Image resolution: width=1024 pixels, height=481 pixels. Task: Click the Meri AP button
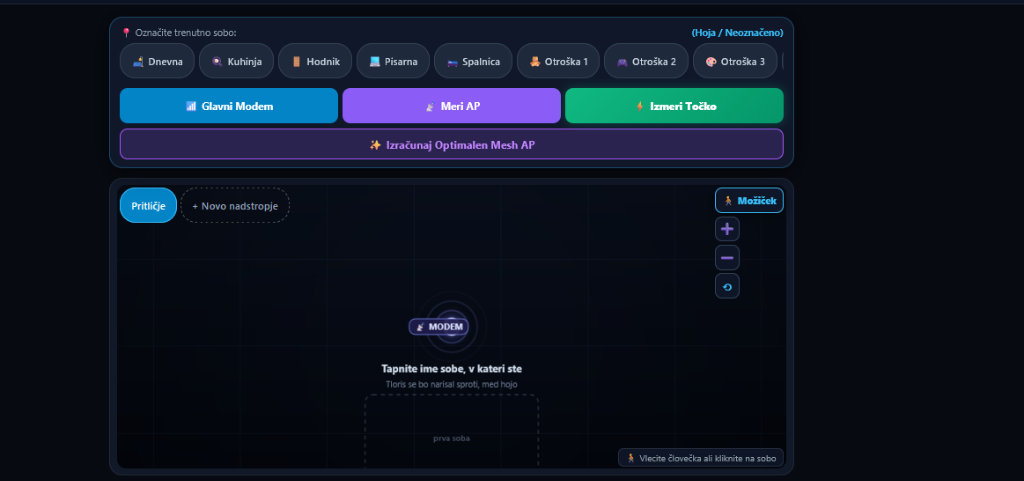tap(451, 106)
